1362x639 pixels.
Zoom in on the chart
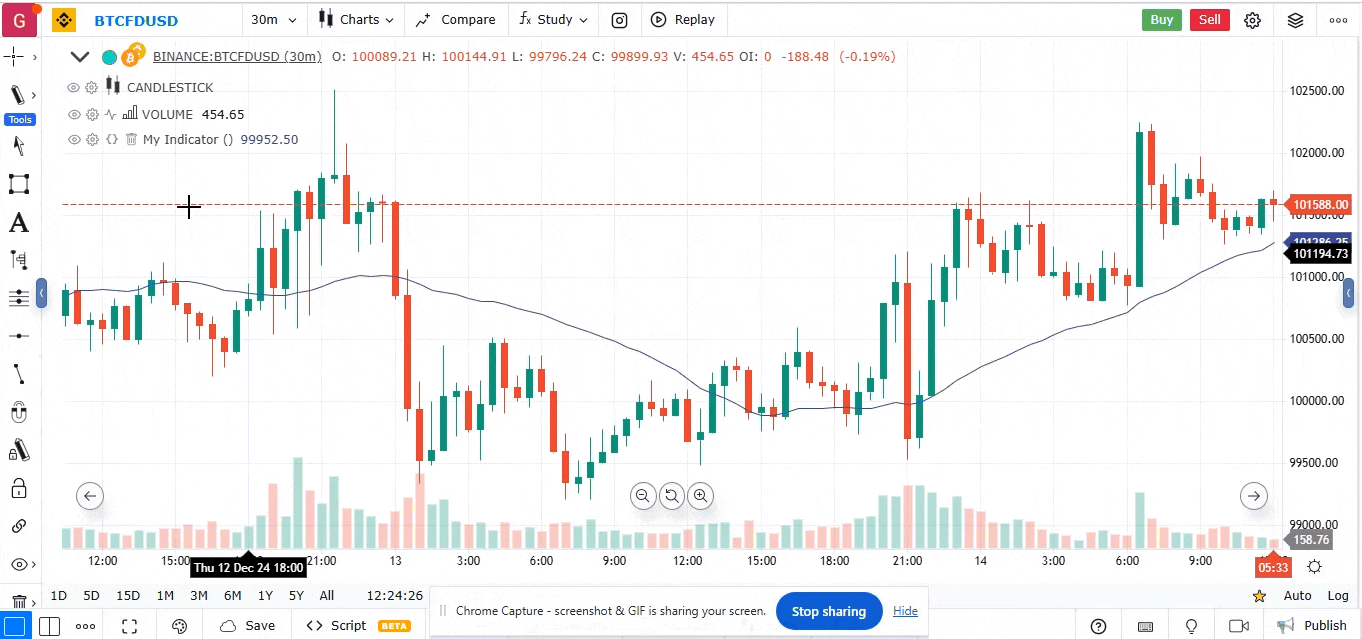pos(701,495)
